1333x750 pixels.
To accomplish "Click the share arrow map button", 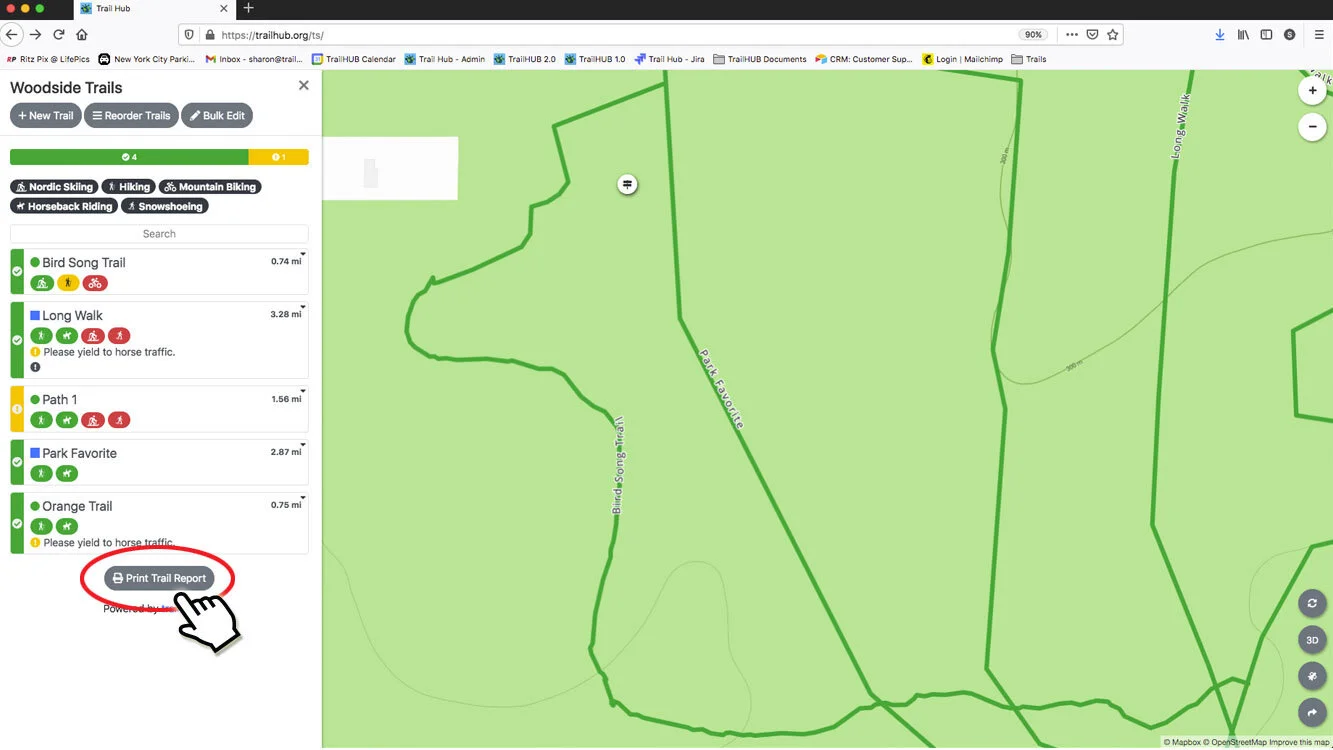I will tap(1312, 712).
